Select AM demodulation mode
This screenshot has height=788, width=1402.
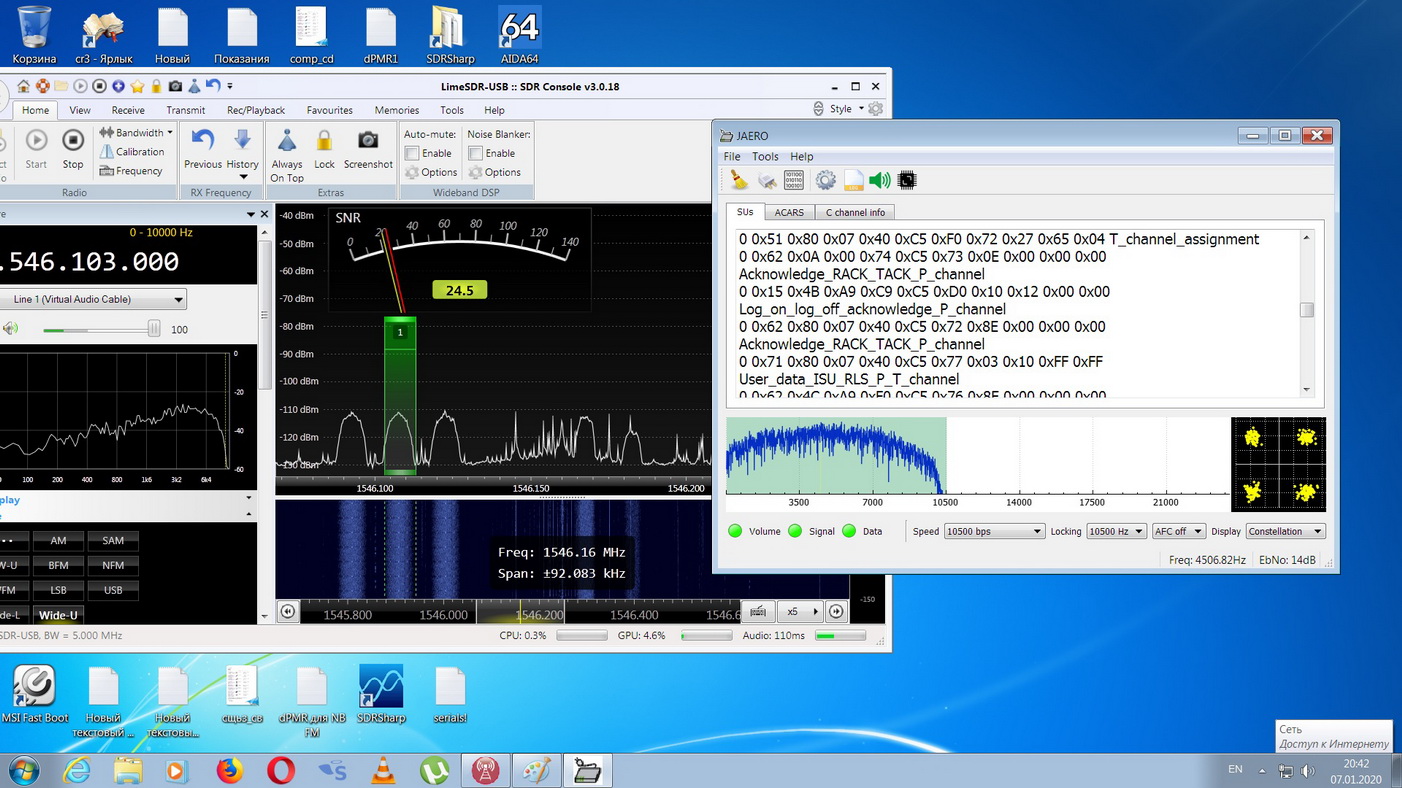tap(58, 540)
